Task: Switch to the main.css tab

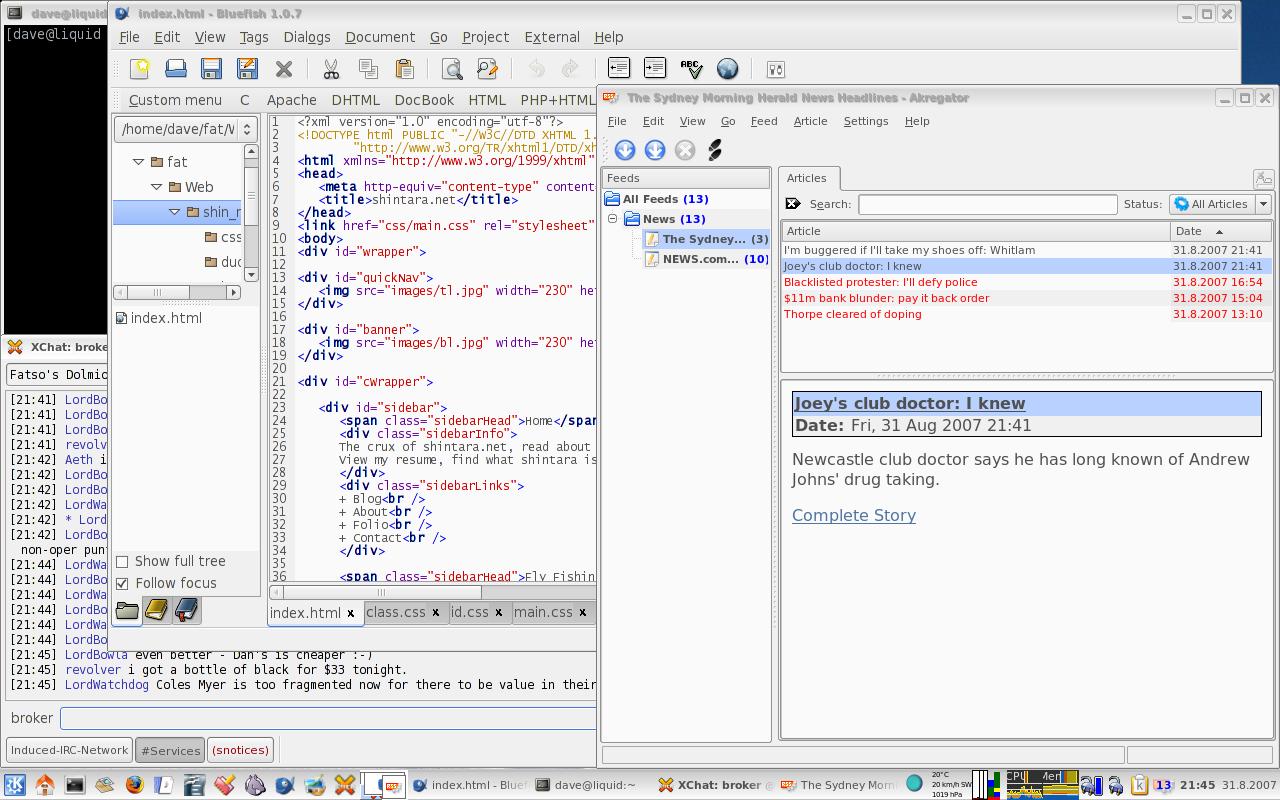Action: 543,612
